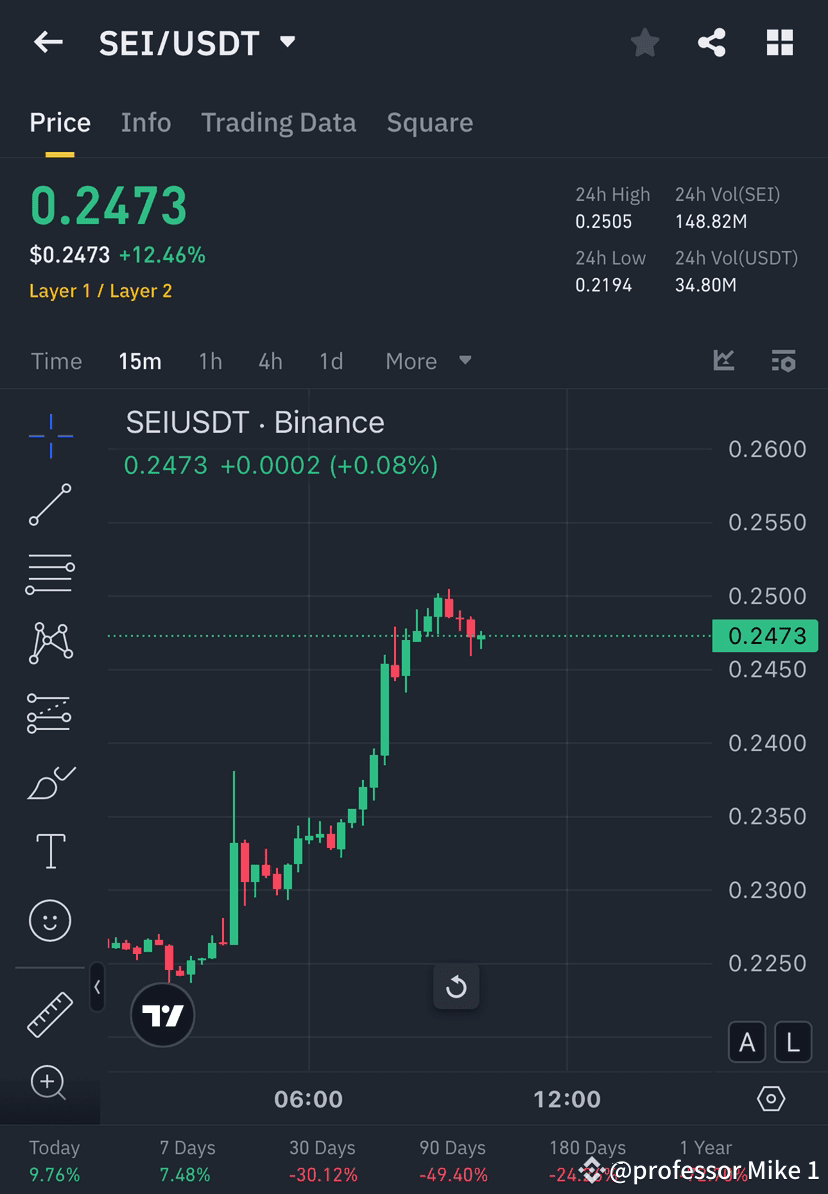Select the crosshair cursor tool
The width and height of the screenshot is (828, 1194).
50,435
